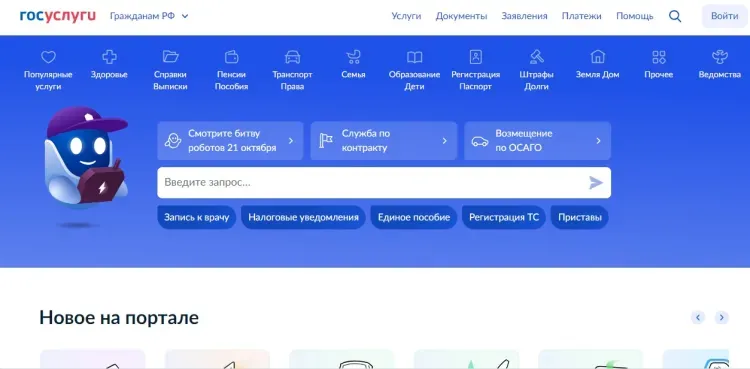The width and height of the screenshot is (750, 369).
Task: Expand the Гражданам РФ dropdown
Action: pyautogui.click(x=149, y=16)
